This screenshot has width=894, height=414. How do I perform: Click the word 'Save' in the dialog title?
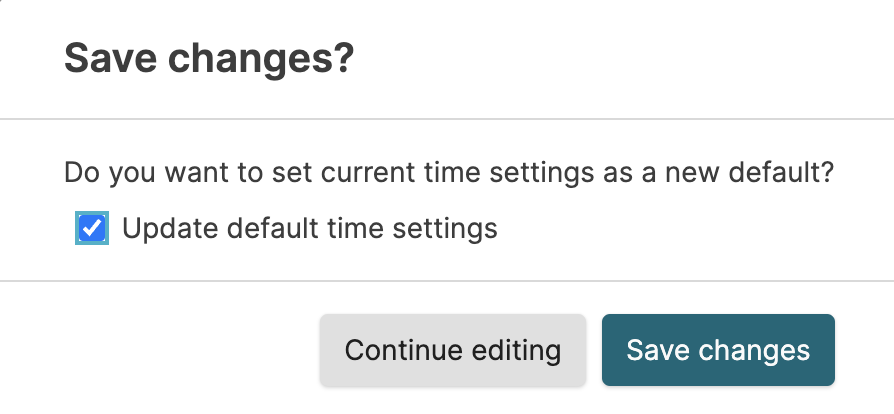click(105, 60)
